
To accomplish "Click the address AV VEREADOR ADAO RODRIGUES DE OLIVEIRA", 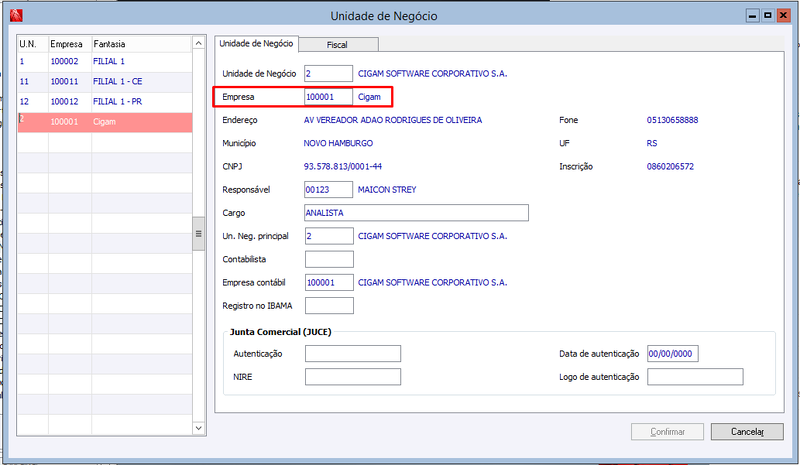I will pyautogui.click(x=393, y=120).
